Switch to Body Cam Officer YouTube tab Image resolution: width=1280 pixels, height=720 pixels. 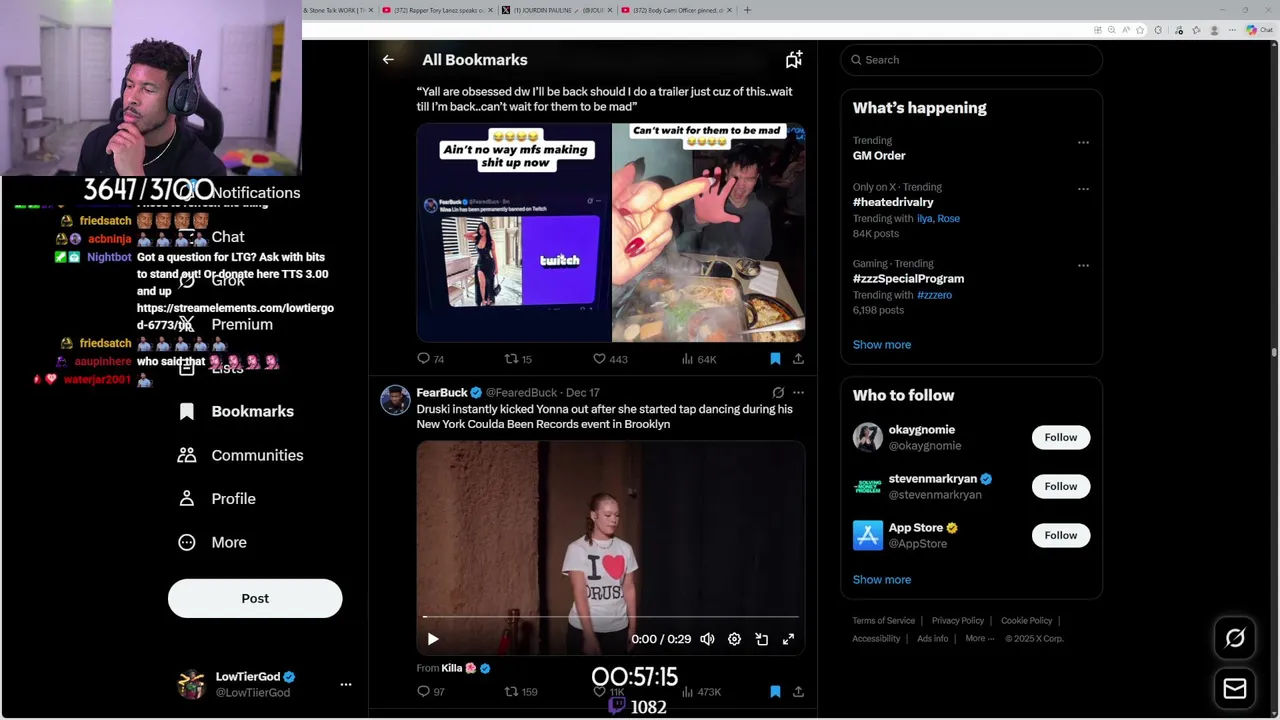[x=676, y=10]
